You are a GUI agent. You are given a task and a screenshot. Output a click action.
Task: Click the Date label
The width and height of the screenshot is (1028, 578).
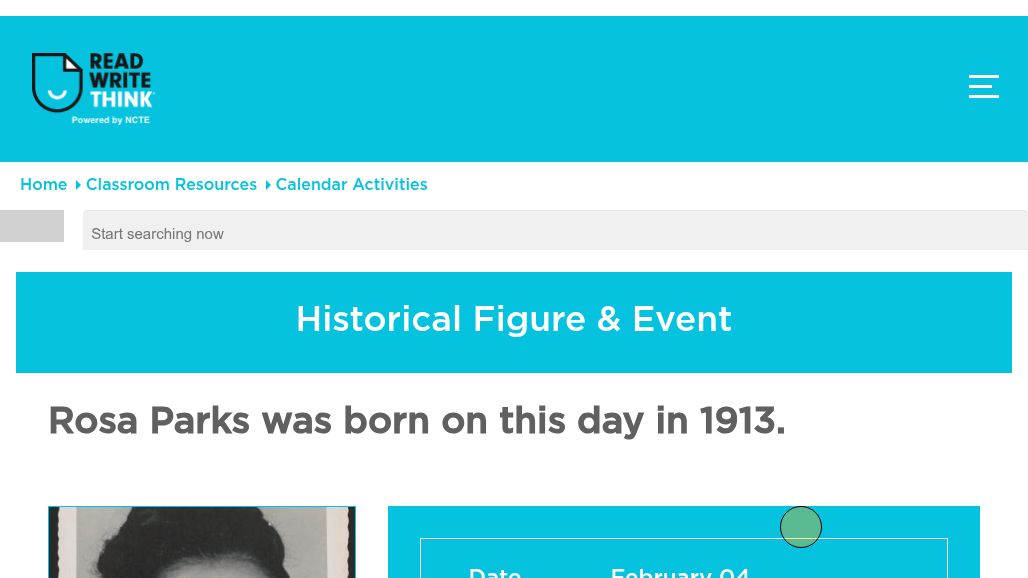495,571
